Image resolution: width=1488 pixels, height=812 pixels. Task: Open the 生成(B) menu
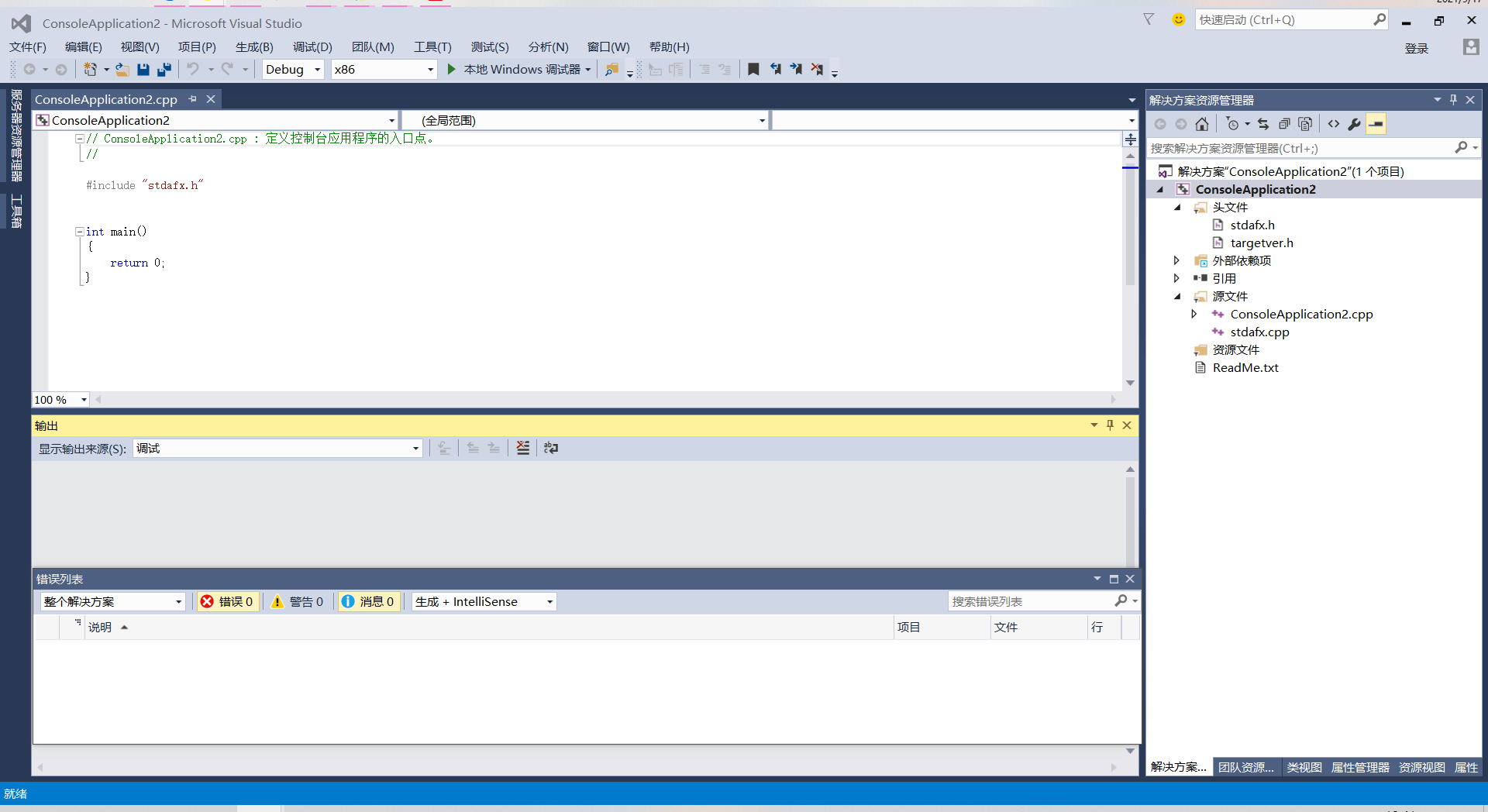(254, 47)
